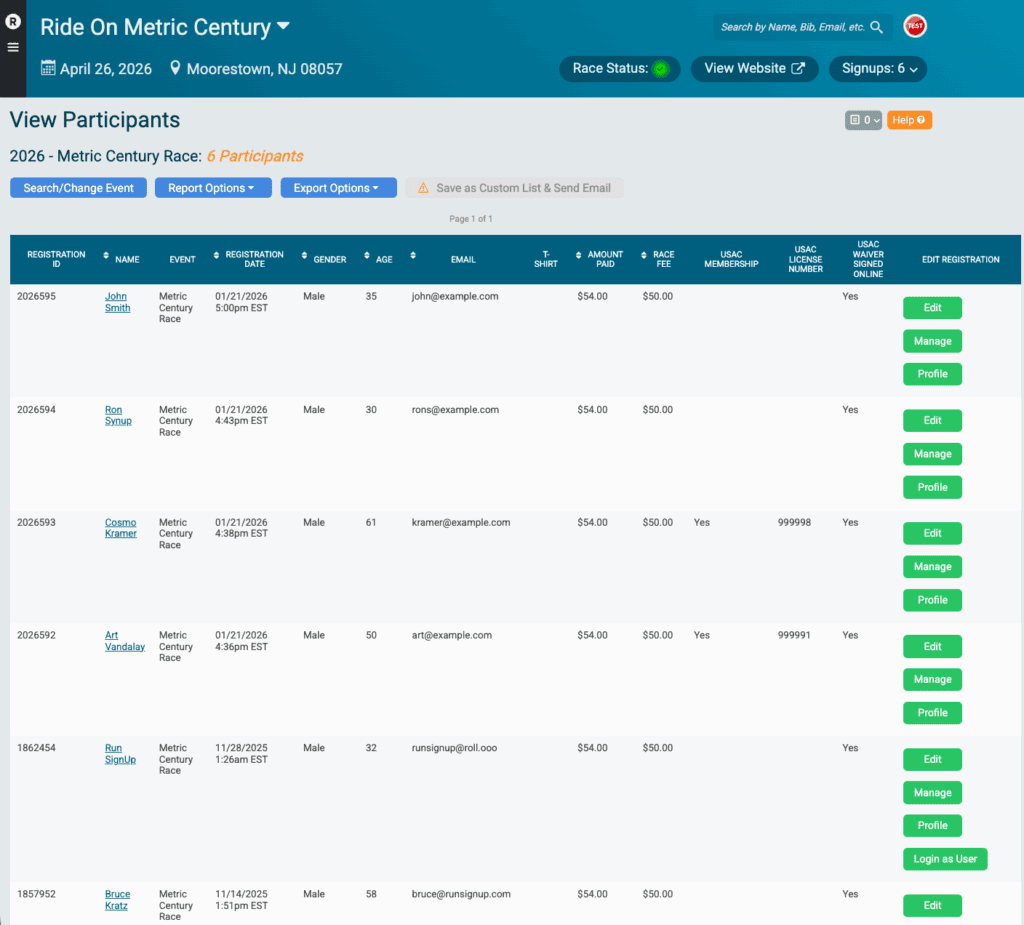
Task: Click the Search/Change Event button
Action: pos(78,188)
